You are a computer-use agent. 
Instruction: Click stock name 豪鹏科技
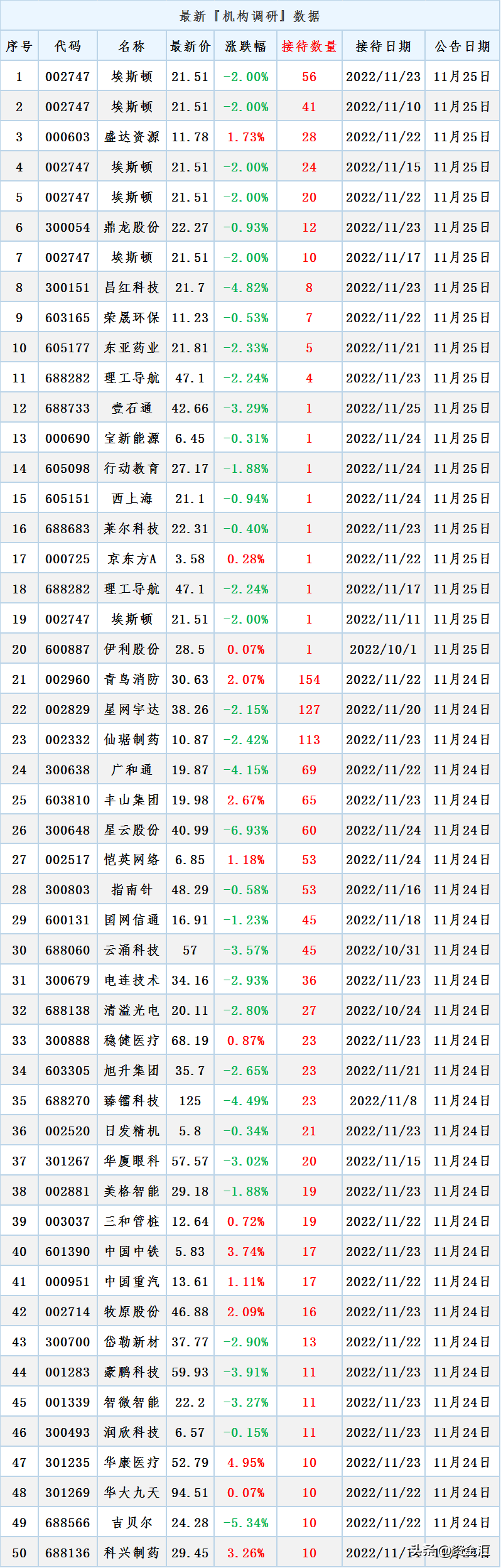click(132, 1372)
